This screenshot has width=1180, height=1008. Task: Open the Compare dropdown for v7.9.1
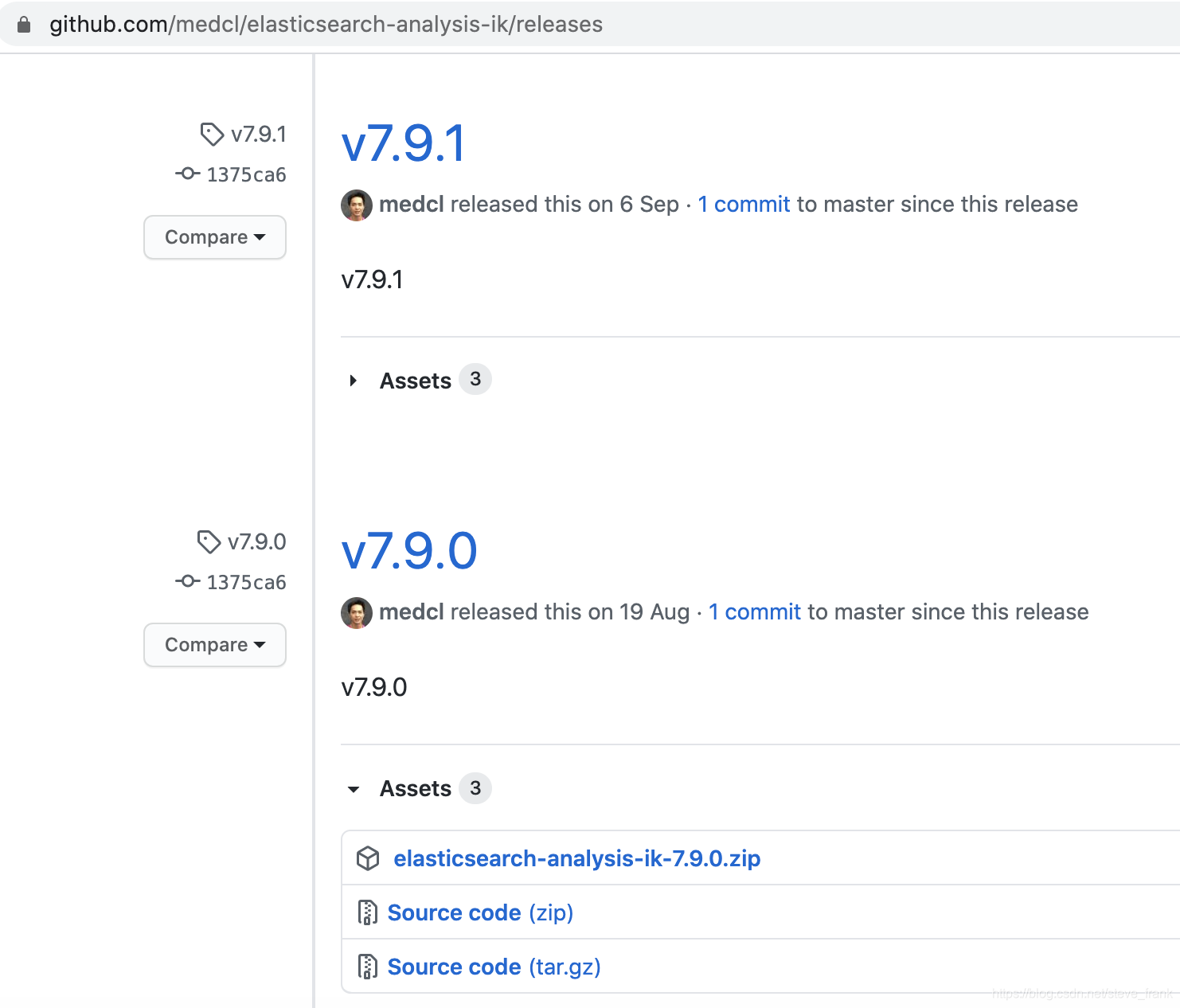pyautogui.click(x=215, y=237)
